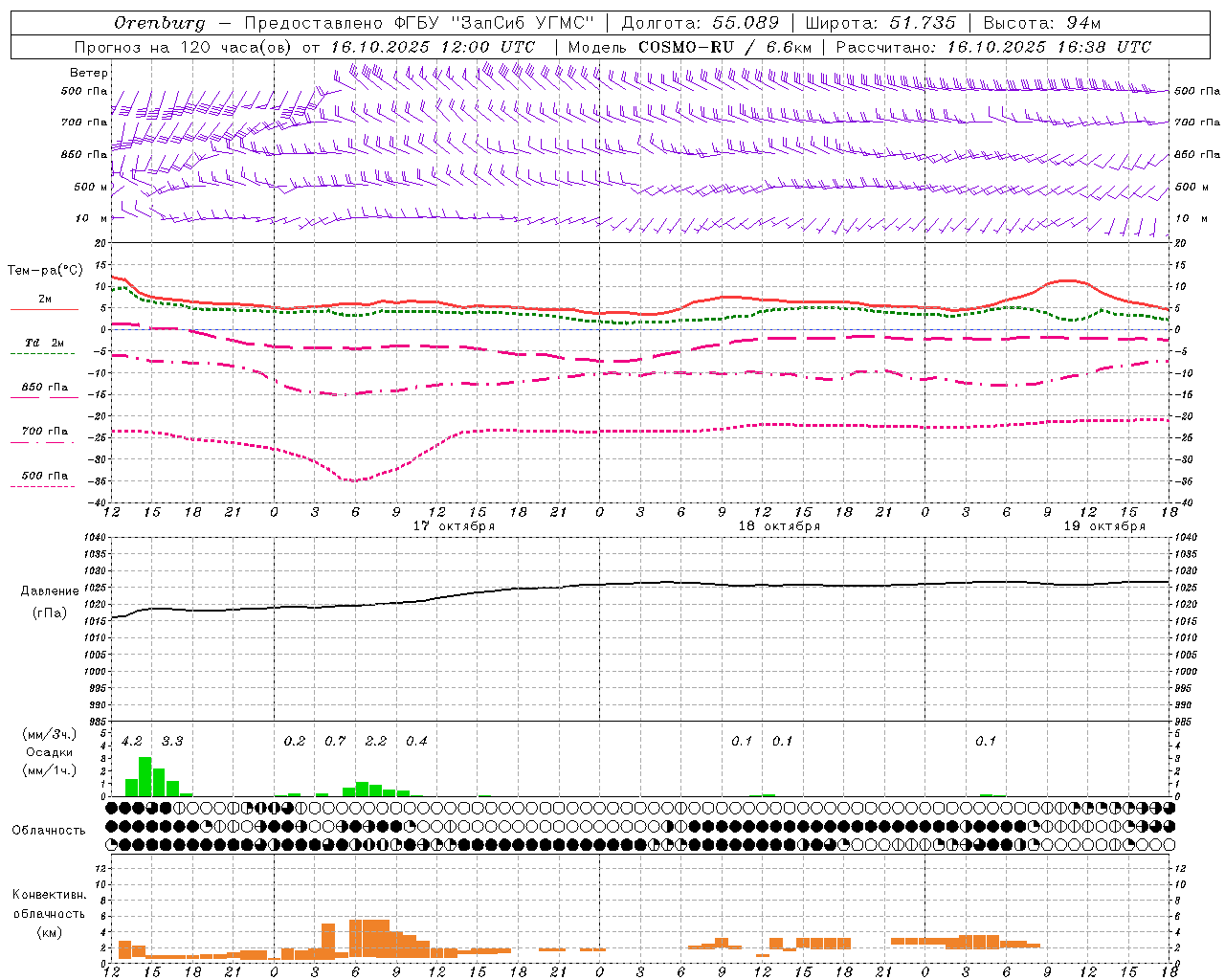Click the '19 октября' date label
Image resolution: width=1225 pixels, height=980 pixels.
tap(1104, 526)
